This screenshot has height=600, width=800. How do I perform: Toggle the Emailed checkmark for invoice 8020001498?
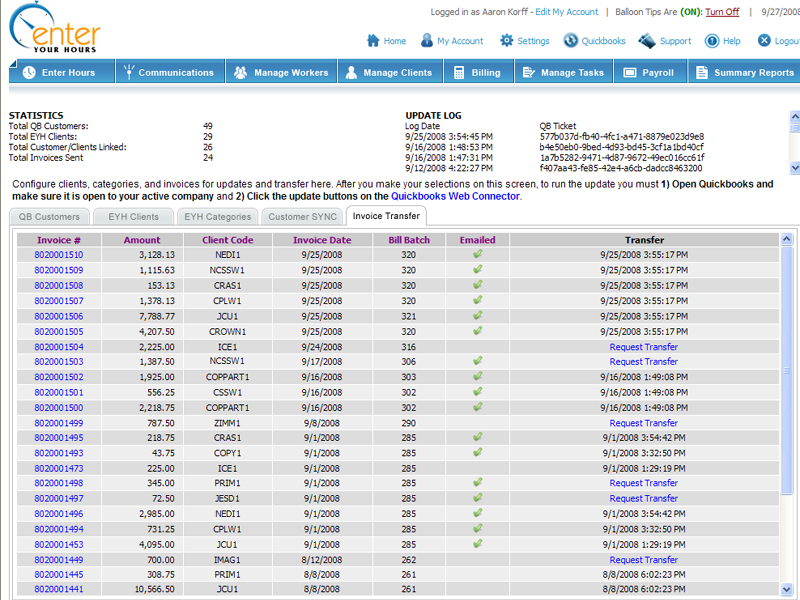click(x=477, y=483)
